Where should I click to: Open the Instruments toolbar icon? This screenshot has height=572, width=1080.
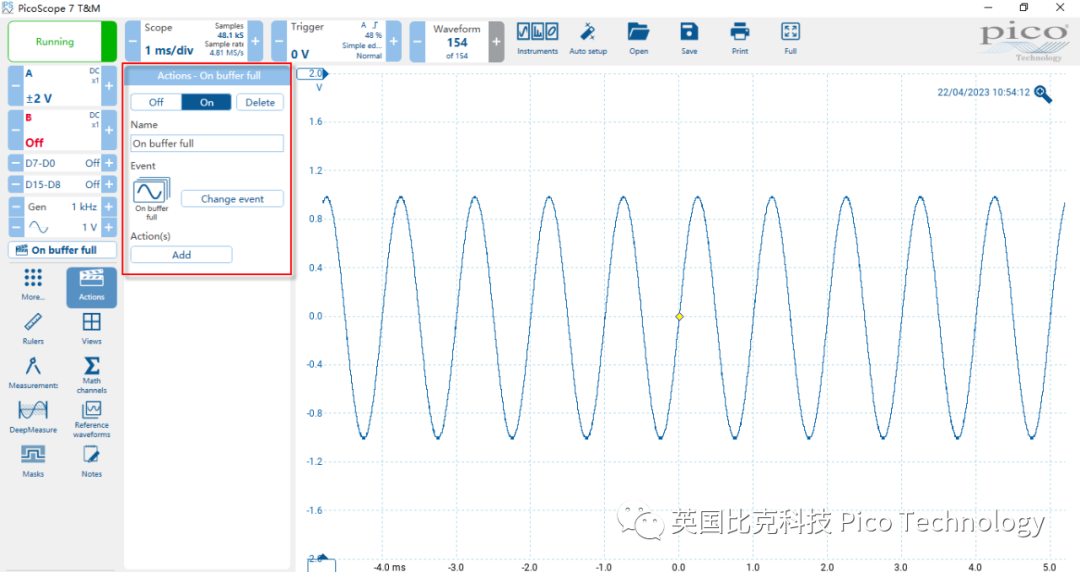537,39
